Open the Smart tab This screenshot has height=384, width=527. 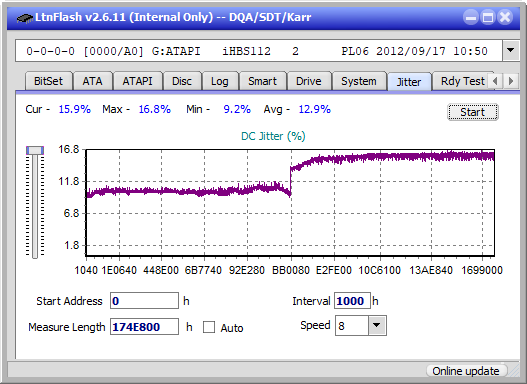tap(262, 81)
